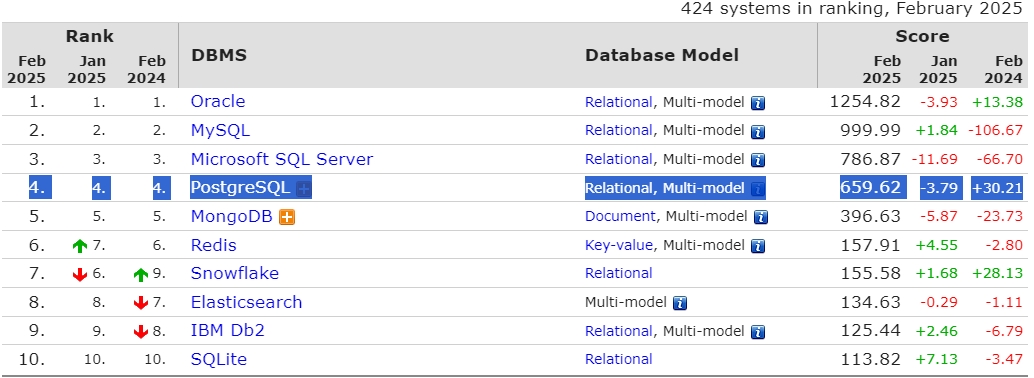Click '424 systems in ranking, February 2025' caption
This screenshot has width=1034, height=378.
[851, 9]
